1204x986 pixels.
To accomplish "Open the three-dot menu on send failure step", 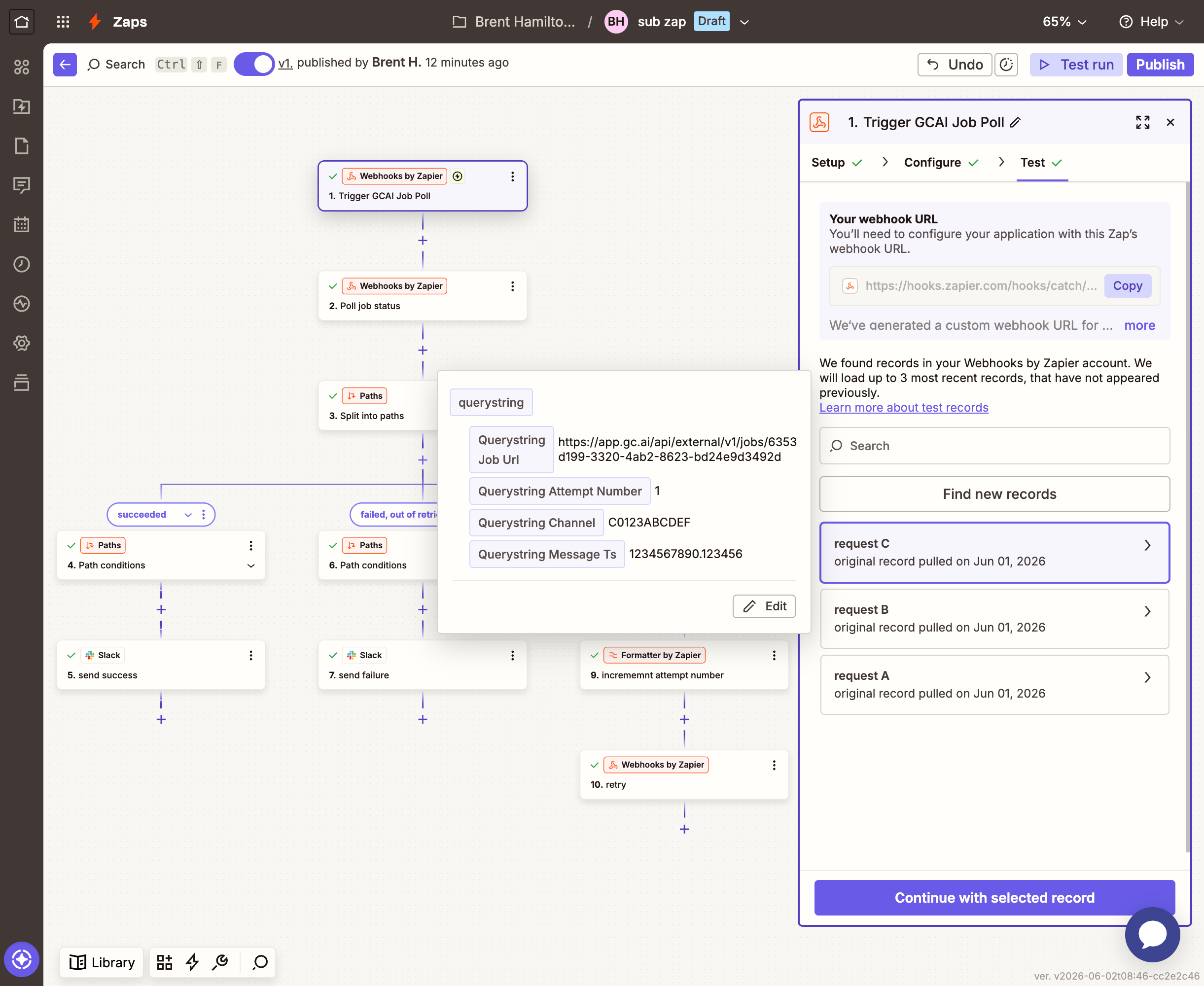I will click(512, 655).
